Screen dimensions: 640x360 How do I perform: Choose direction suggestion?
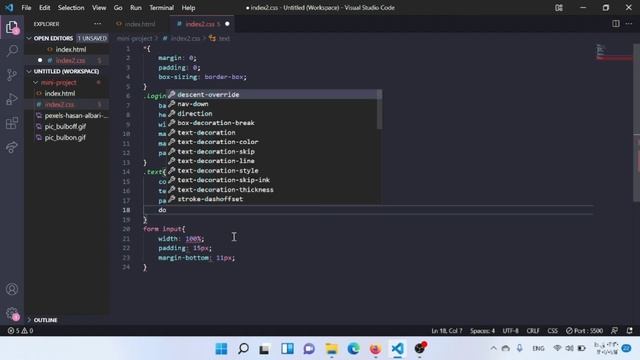pyautogui.click(x=271, y=113)
